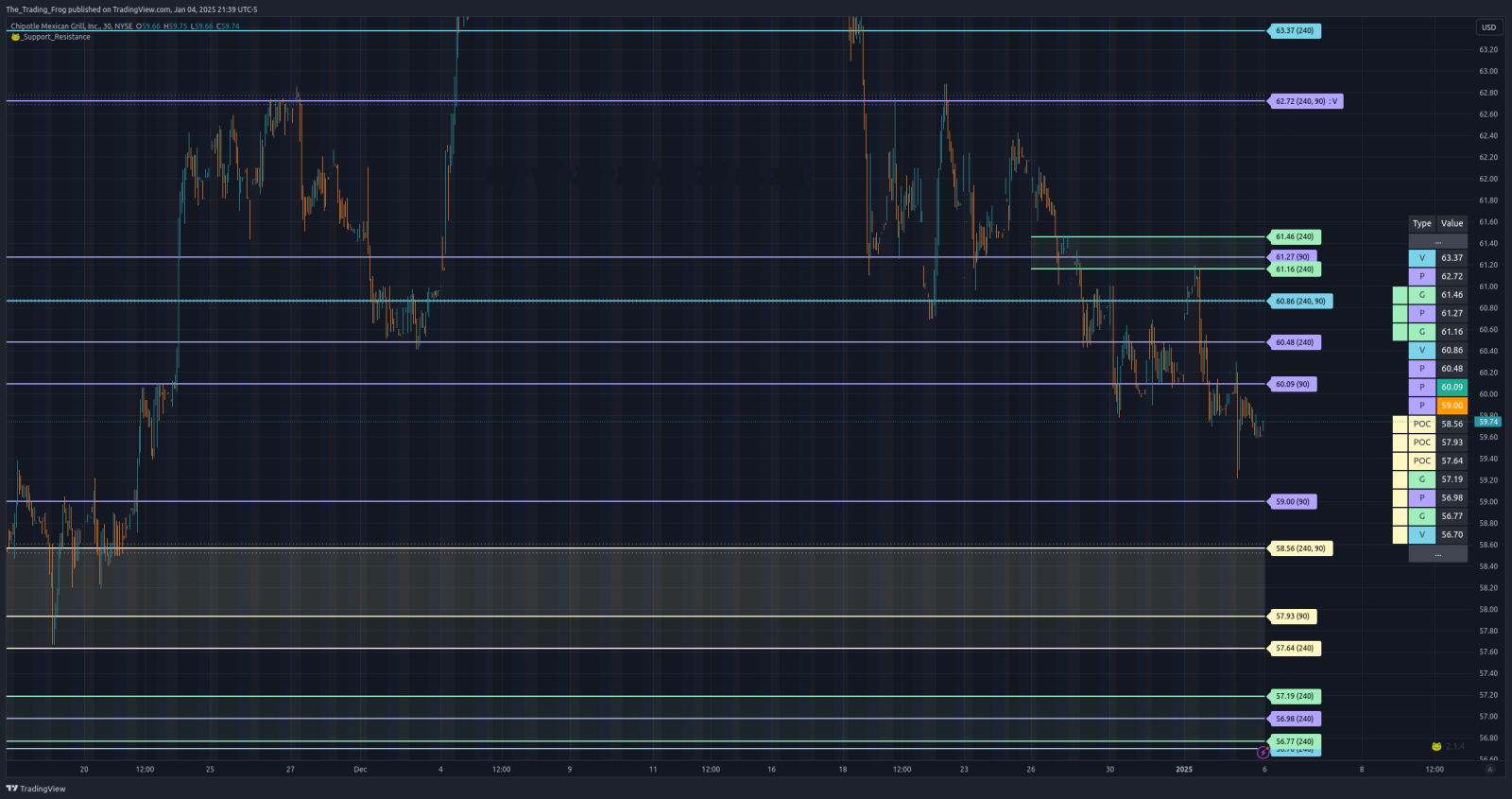Select the 61.27 (90) level label
The width and height of the screenshot is (1512, 799).
tap(1292, 257)
